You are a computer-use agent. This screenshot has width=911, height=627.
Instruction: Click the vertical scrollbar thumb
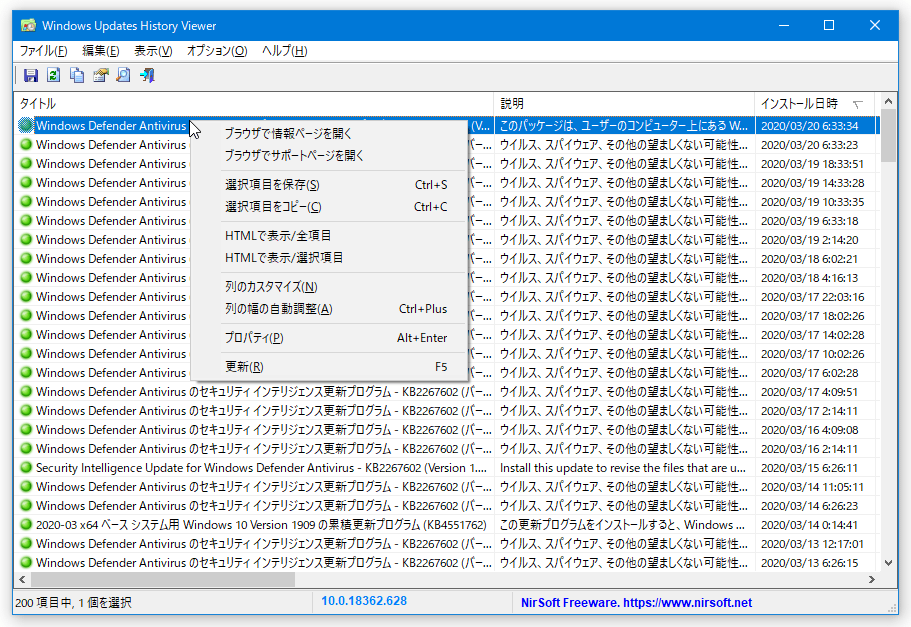(888, 136)
